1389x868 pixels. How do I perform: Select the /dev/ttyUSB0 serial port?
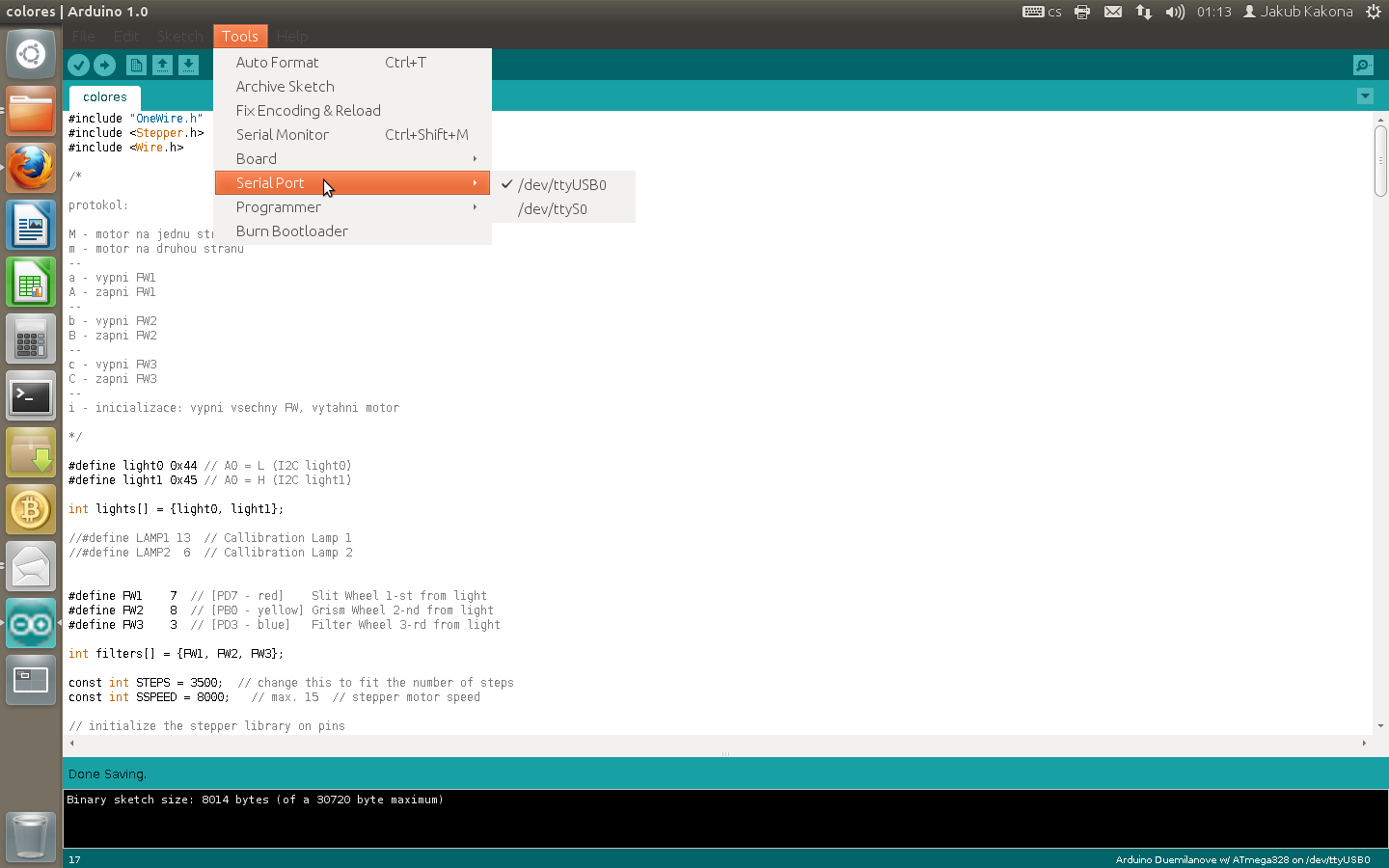click(561, 185)
